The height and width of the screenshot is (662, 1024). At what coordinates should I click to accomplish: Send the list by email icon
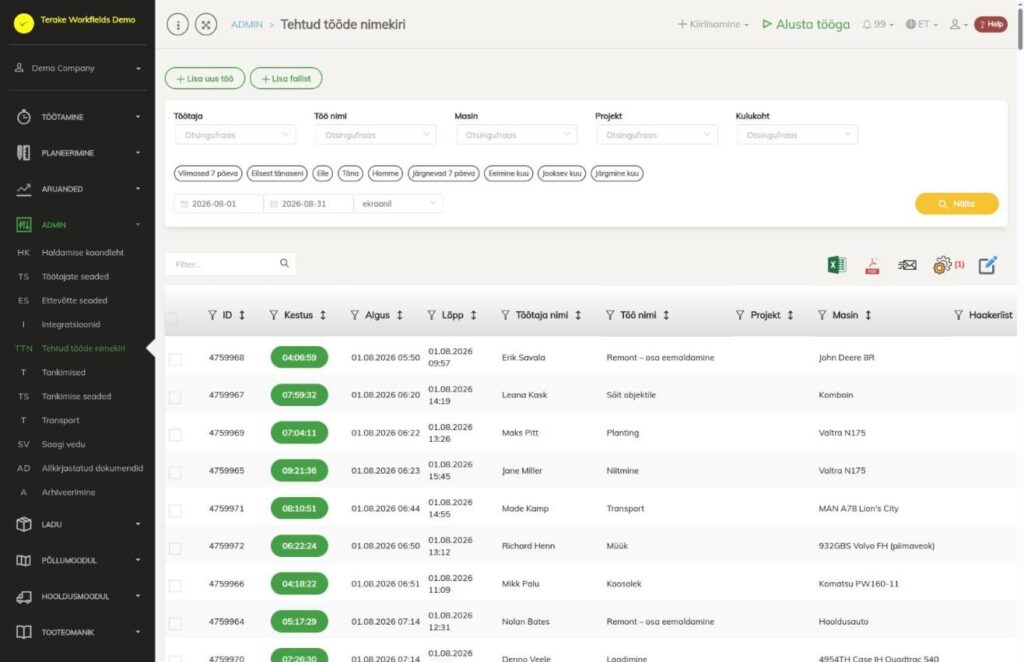(906, 264)
